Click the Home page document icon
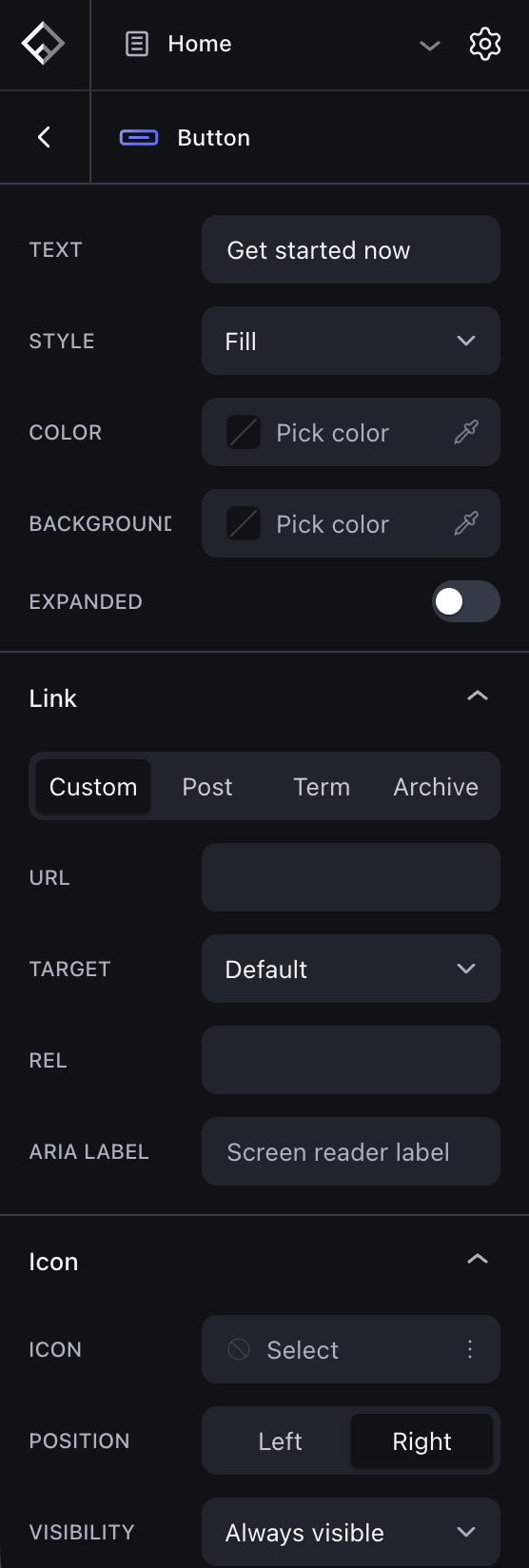The width and height of the screenshot is (529, 1568). (x=137, y=44)
